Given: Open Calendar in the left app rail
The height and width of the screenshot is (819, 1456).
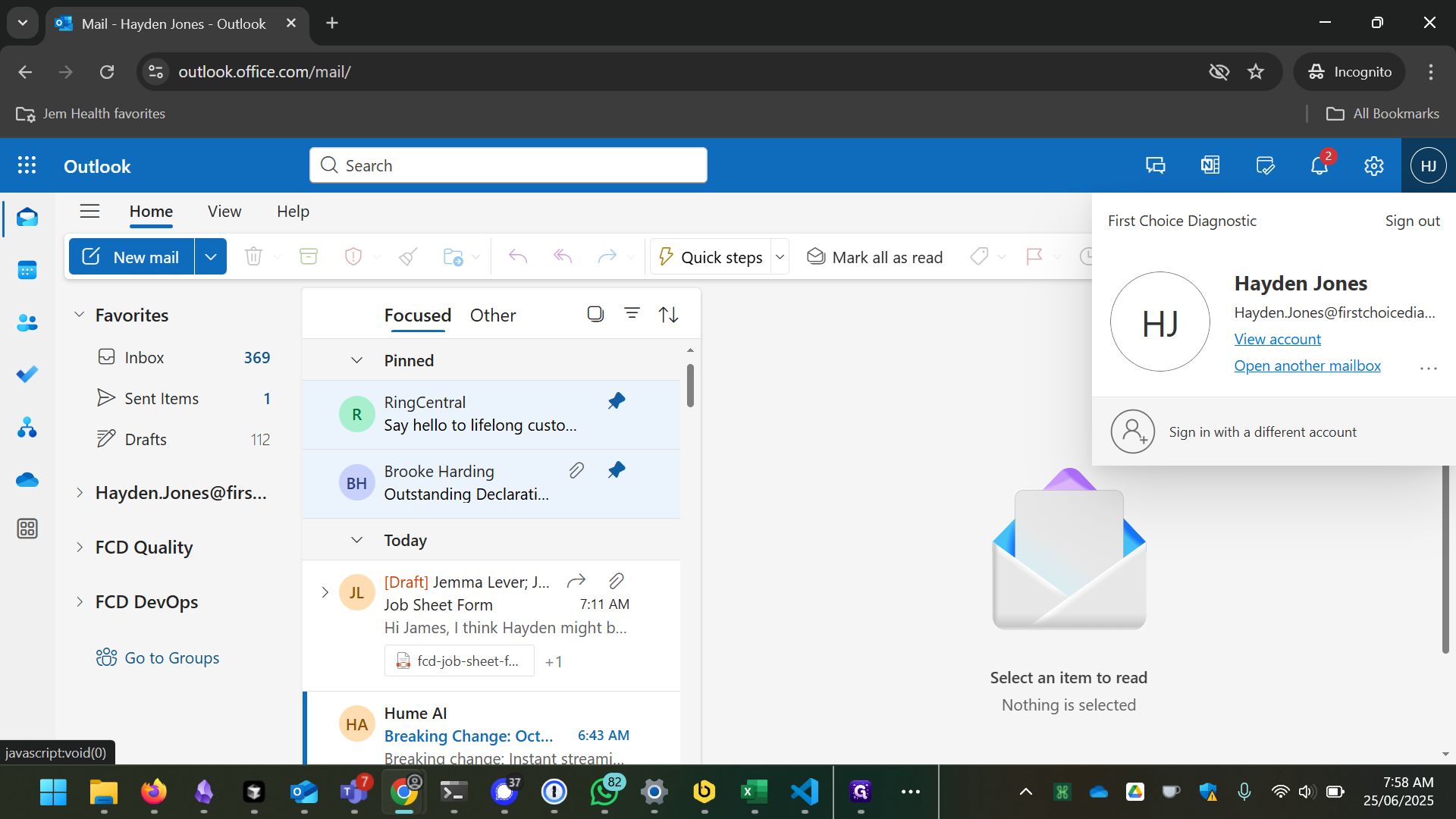Looking at the screenshot, I should [x=27, y=270].
